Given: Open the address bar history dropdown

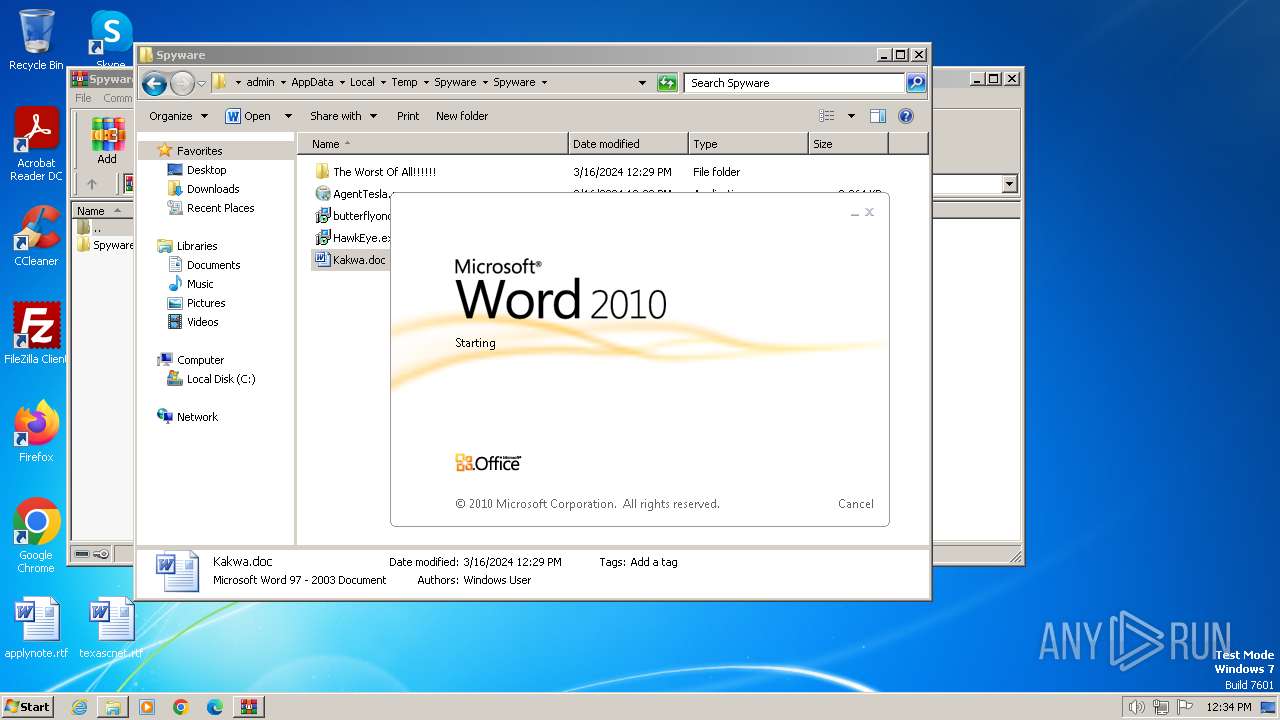Looking at the screenshot, I should (642, 83).
